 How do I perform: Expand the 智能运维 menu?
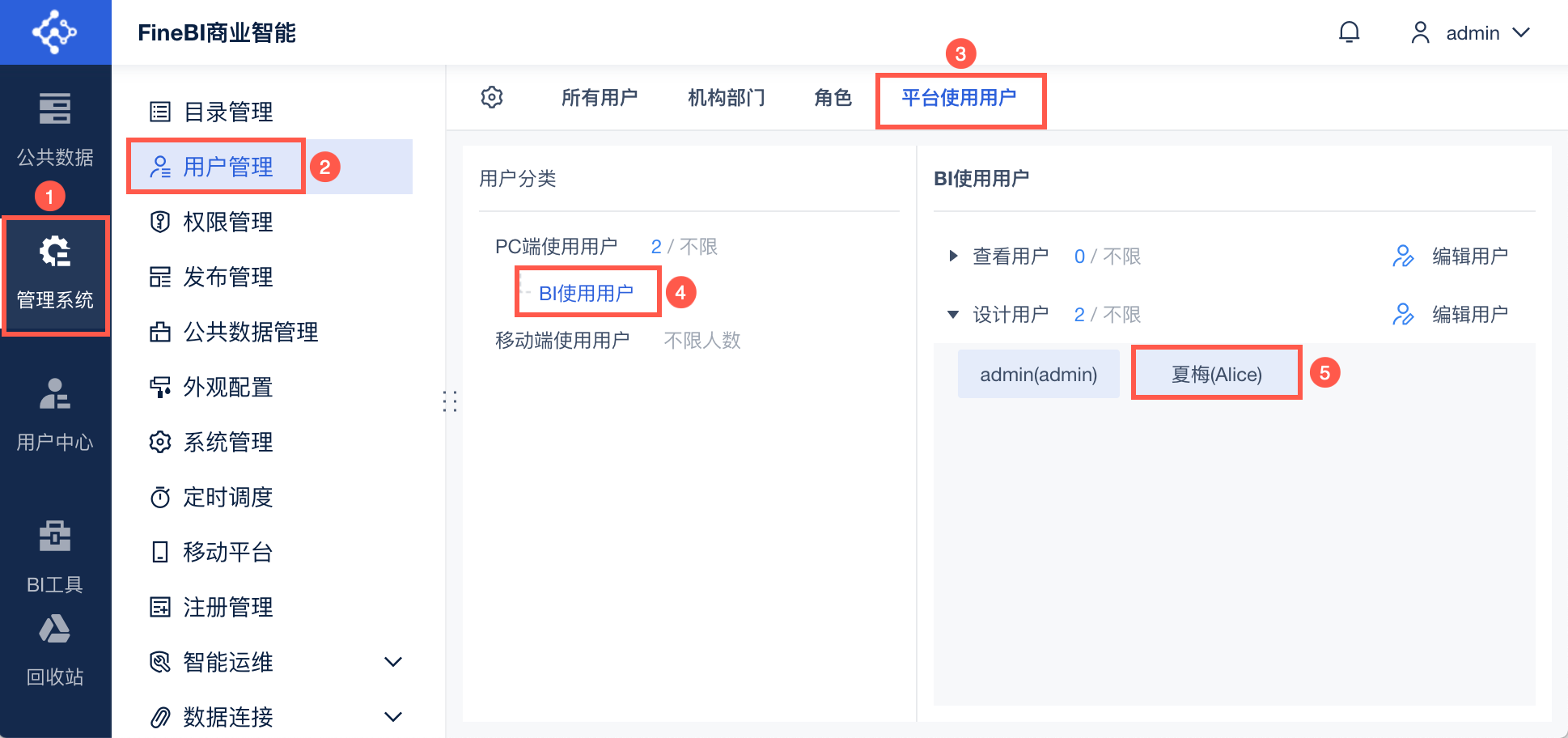pos(393,662)
